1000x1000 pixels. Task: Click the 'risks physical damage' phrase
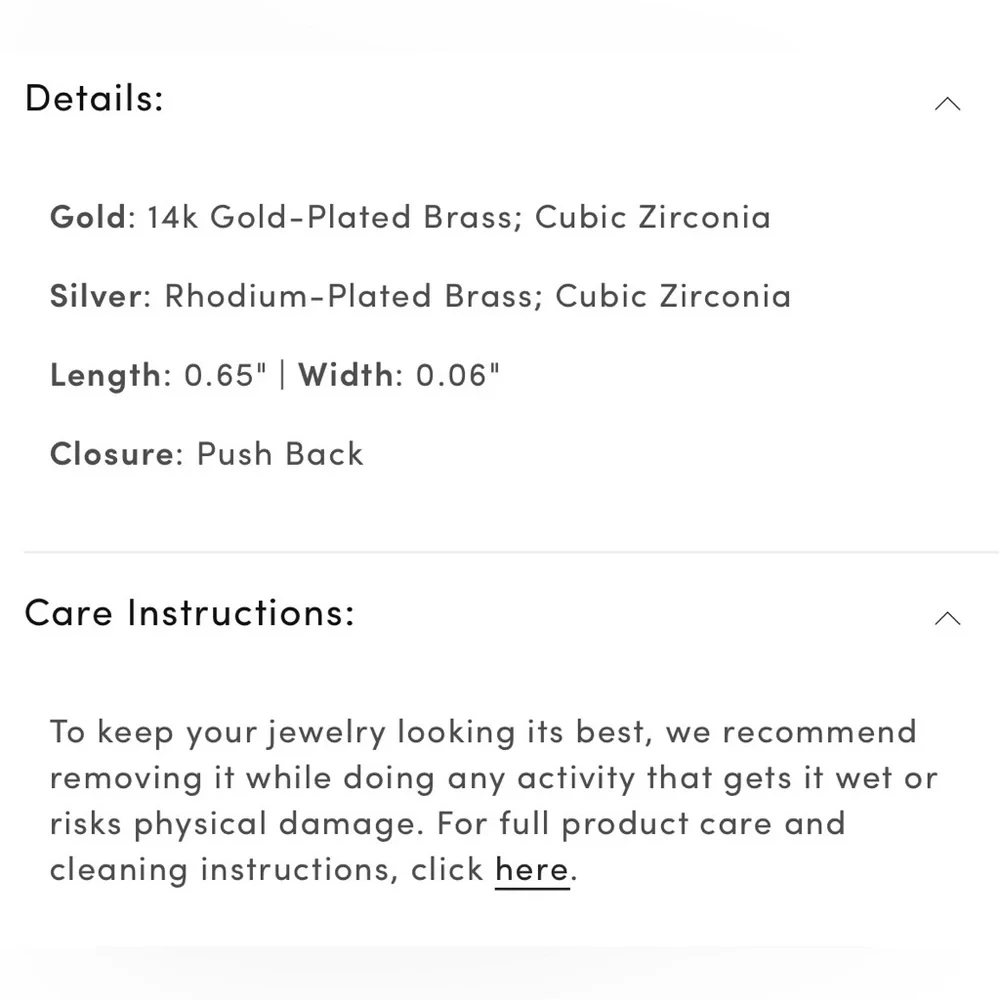pos(237,824)
